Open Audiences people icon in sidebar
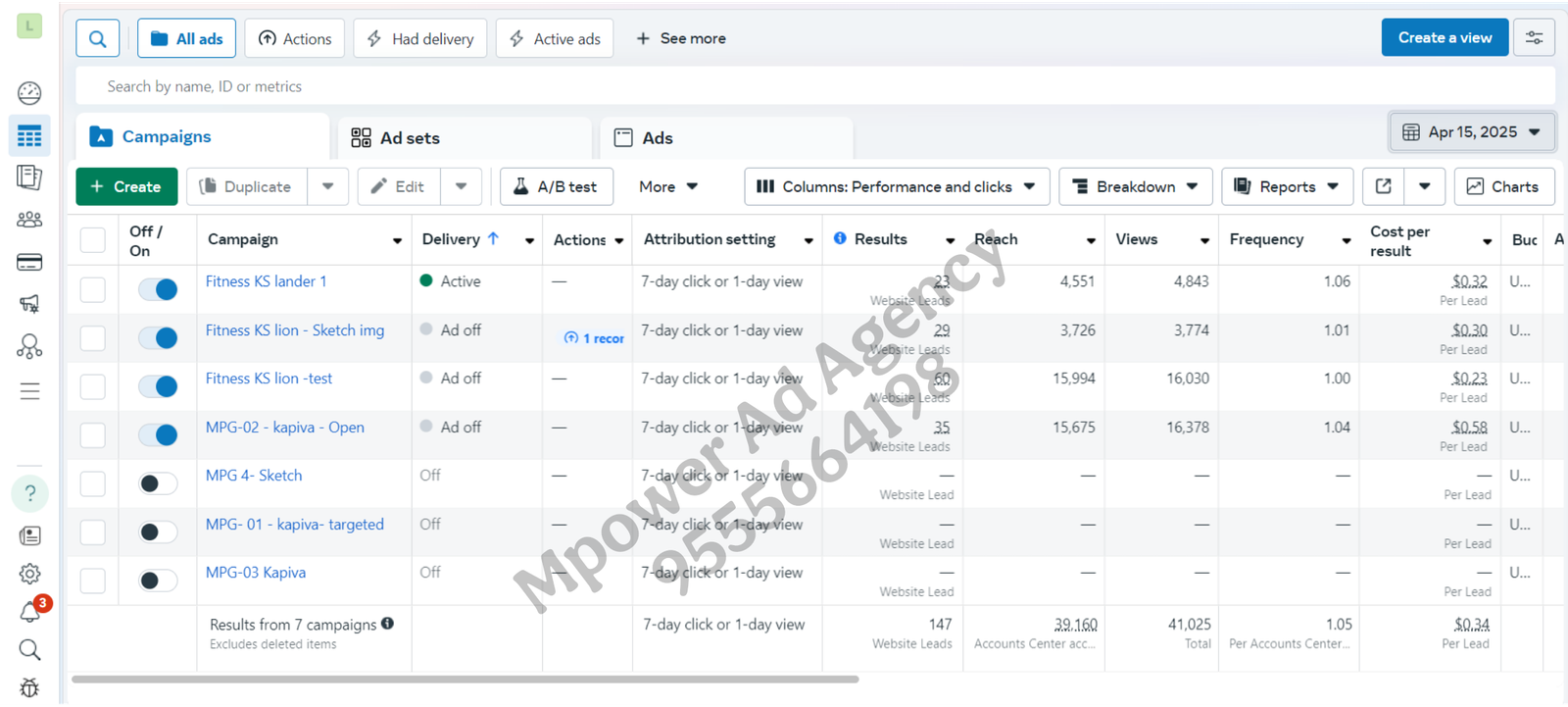The image size is (1568, 707). click(x=29, y=220)
